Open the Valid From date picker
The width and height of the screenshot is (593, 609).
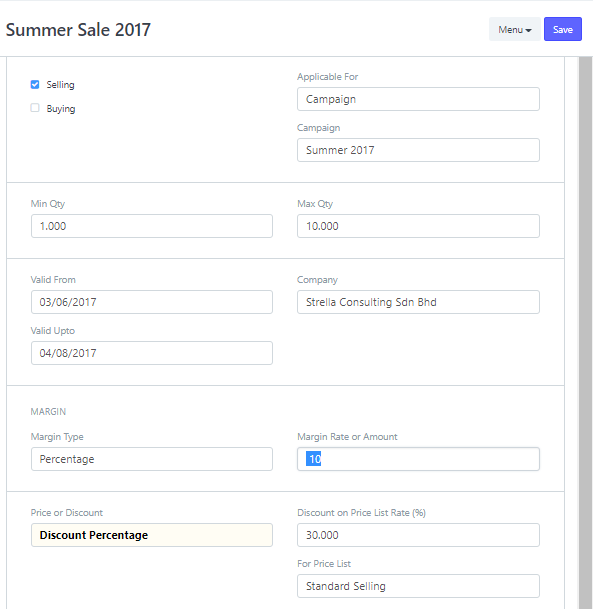click(152, 302)
